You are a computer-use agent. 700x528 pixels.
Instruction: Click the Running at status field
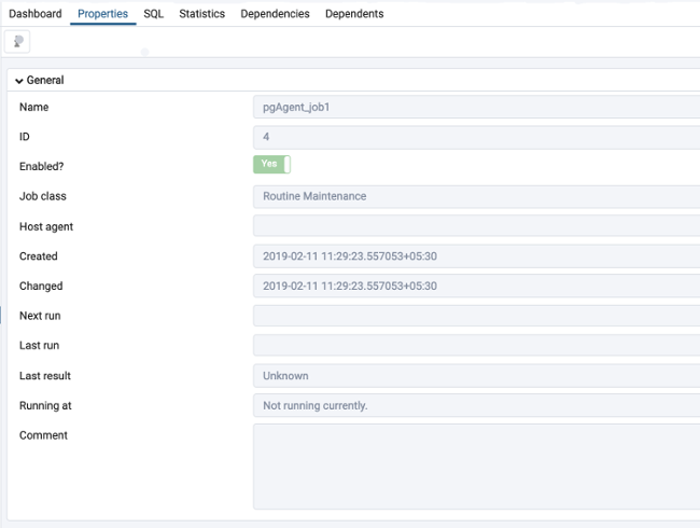pos(476,406)
